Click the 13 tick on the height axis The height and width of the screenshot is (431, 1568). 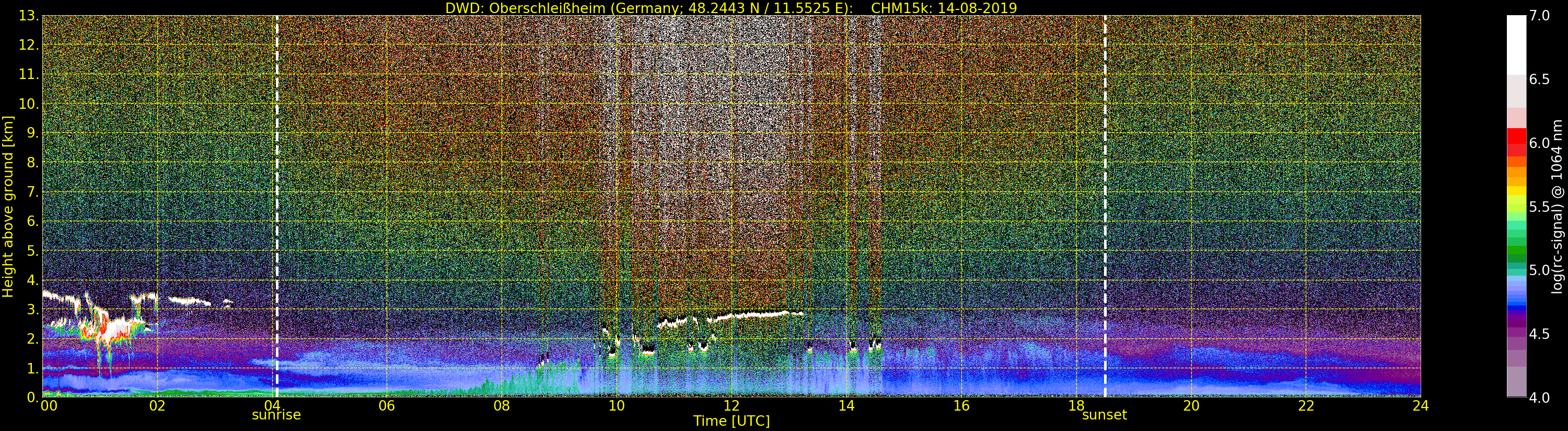pos(28,16)
